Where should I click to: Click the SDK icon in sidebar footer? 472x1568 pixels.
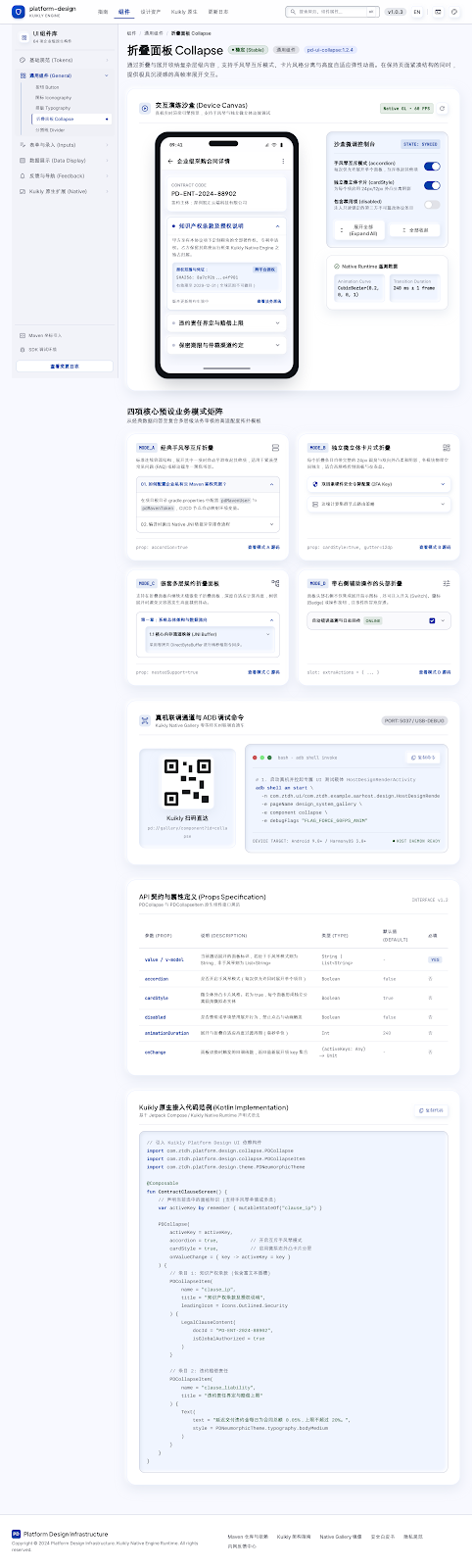point(23,349)
